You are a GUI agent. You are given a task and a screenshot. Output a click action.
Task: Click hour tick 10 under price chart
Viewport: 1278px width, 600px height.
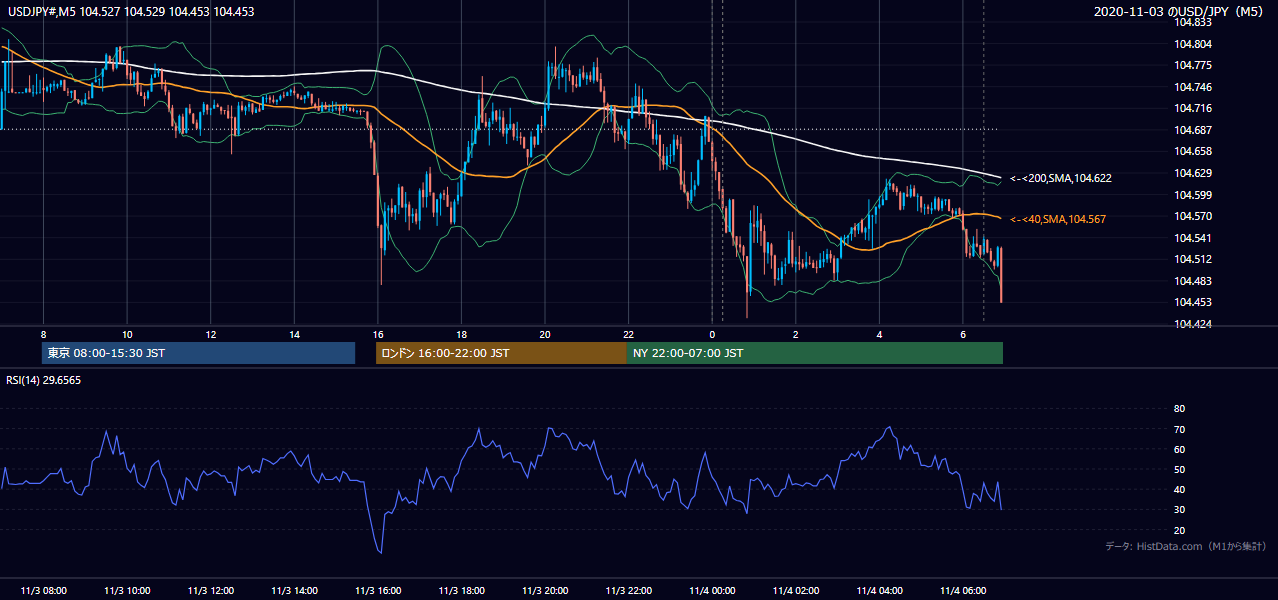(127, 334)
